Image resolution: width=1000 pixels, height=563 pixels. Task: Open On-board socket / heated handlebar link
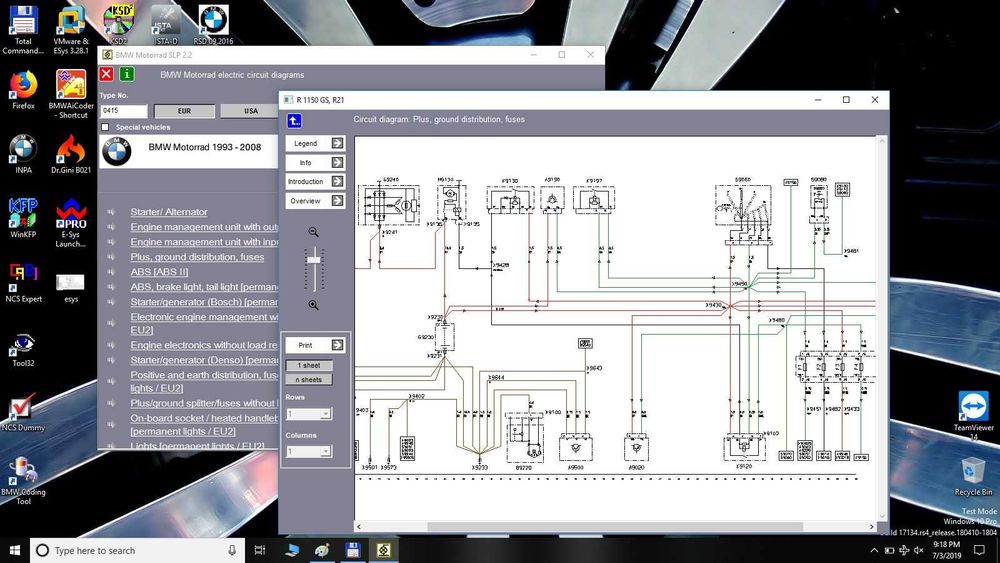204,425
